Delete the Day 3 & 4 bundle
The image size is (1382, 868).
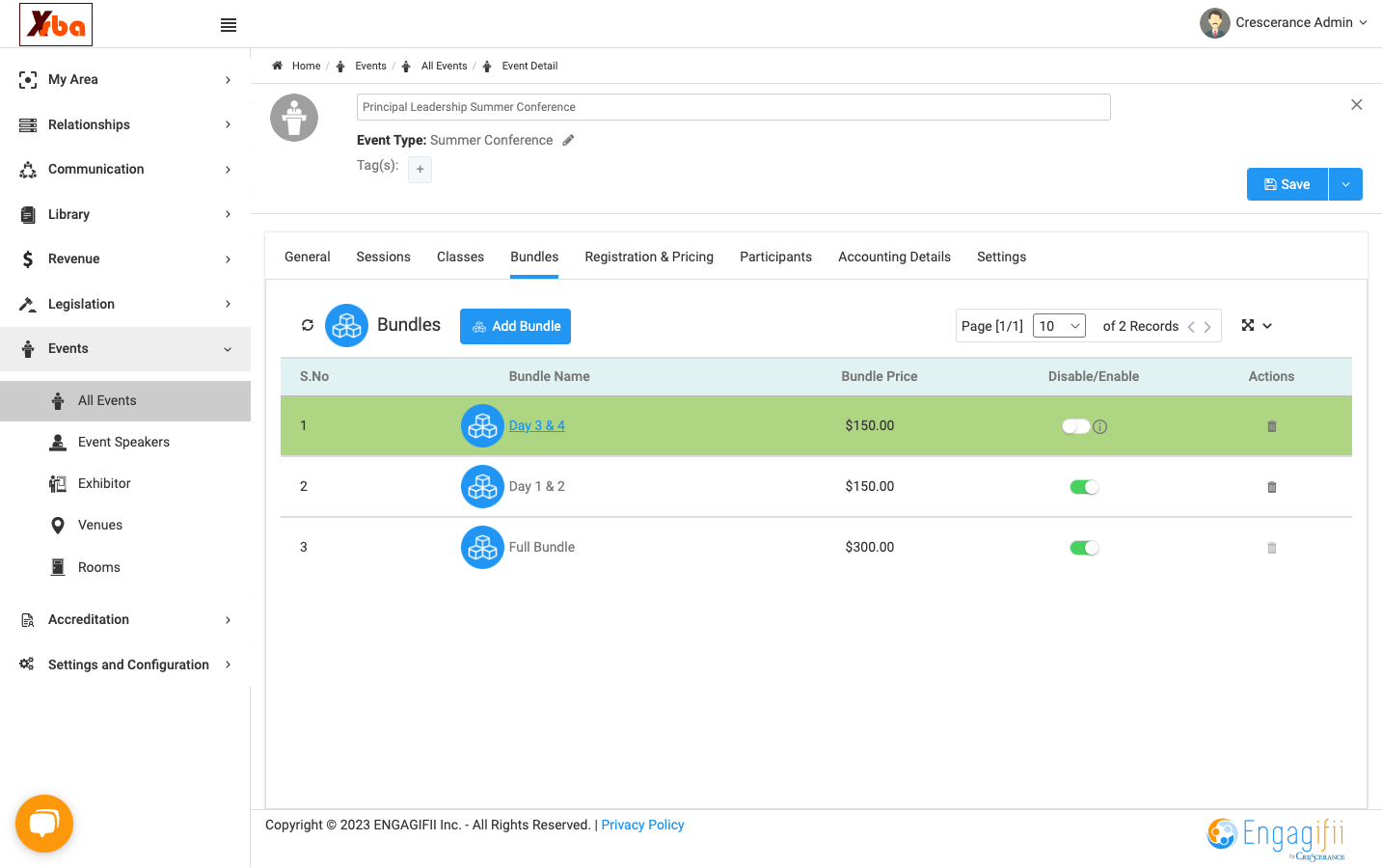[1272, 426]
